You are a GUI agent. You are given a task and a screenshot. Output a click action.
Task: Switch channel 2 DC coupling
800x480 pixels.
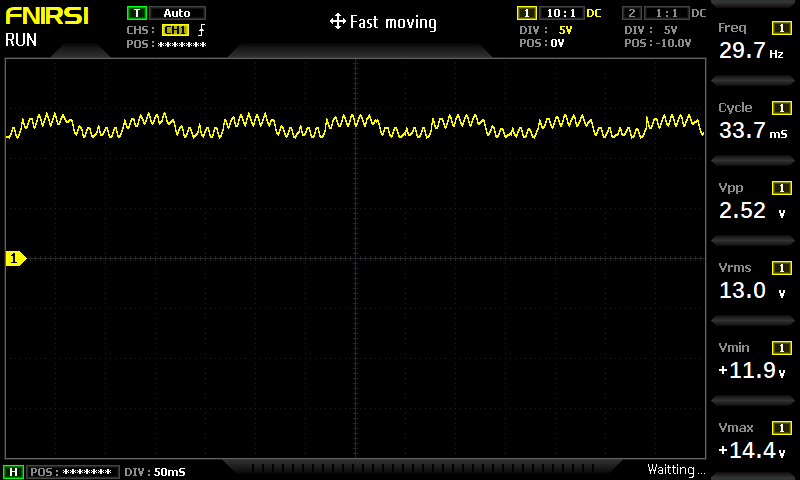tap(698, 13)
